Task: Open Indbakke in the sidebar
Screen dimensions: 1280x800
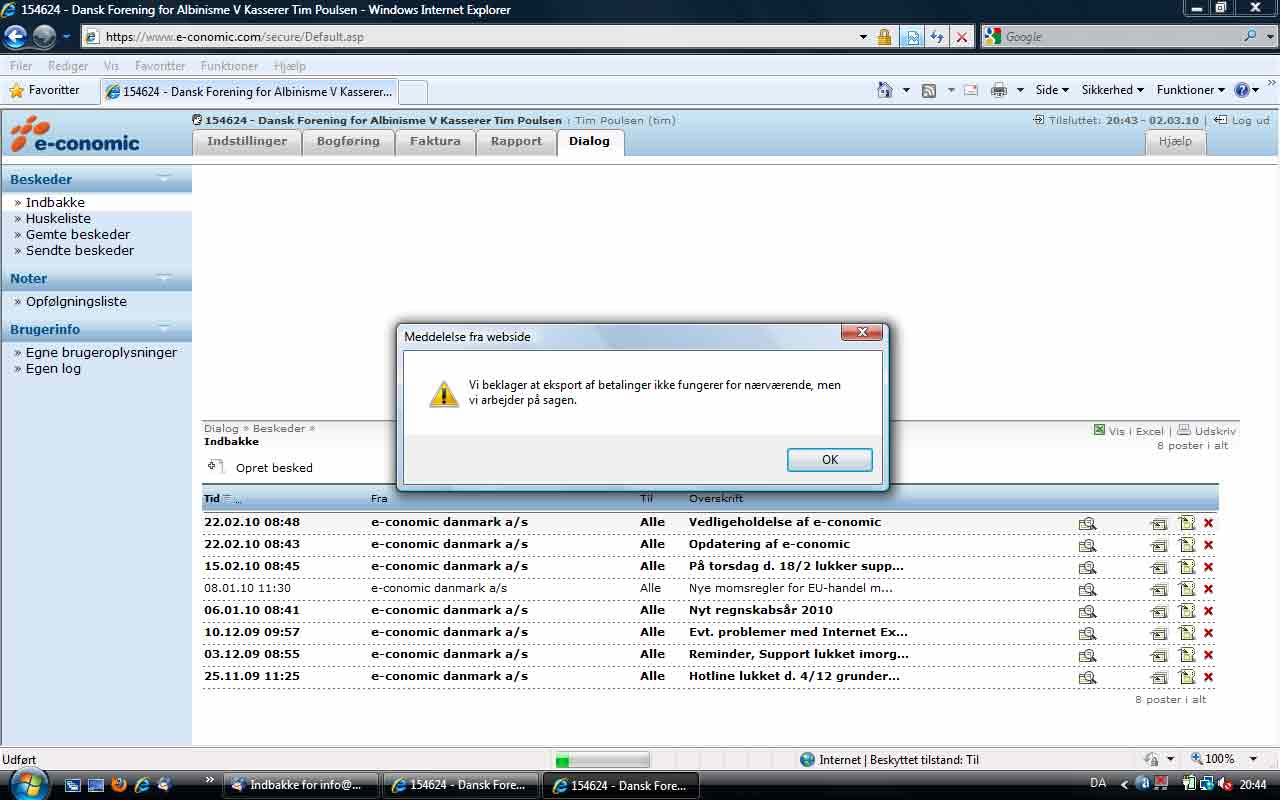Action: point(55,202)
